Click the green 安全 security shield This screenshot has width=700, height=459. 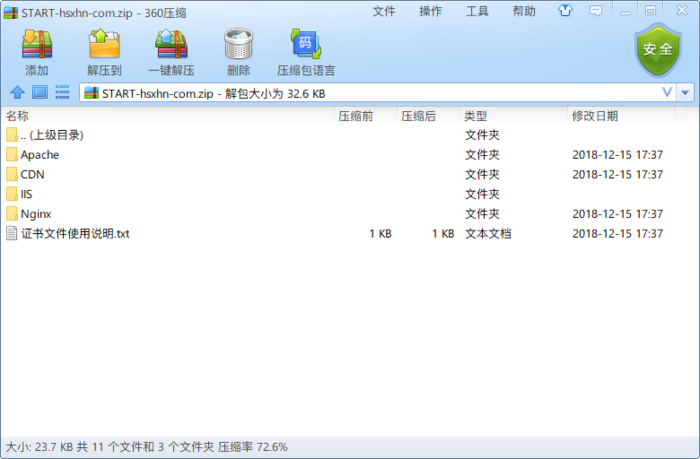click(658, 50)
